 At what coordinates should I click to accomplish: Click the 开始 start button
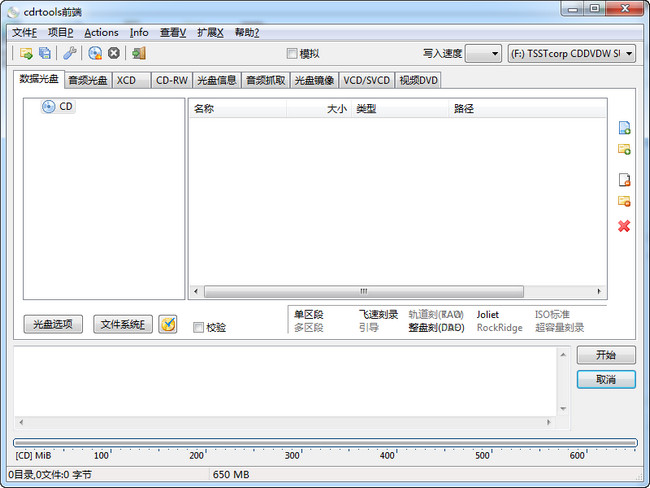606,355
